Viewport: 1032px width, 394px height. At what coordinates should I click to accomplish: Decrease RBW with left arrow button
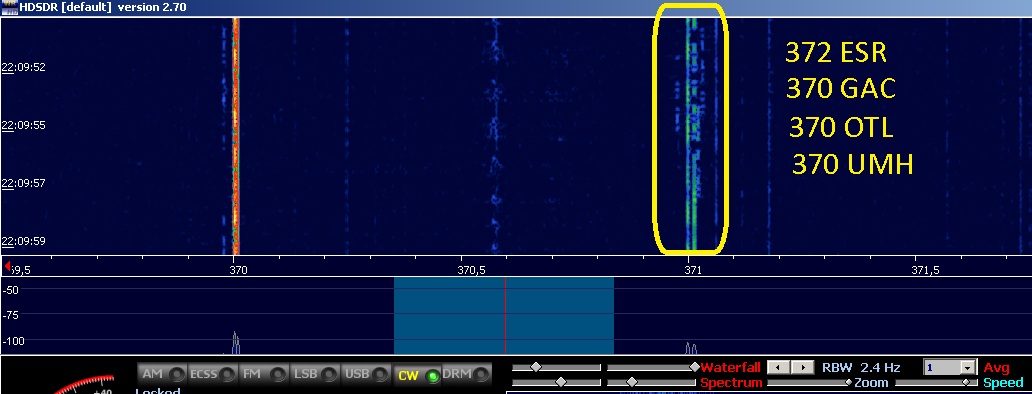point(780,367)
